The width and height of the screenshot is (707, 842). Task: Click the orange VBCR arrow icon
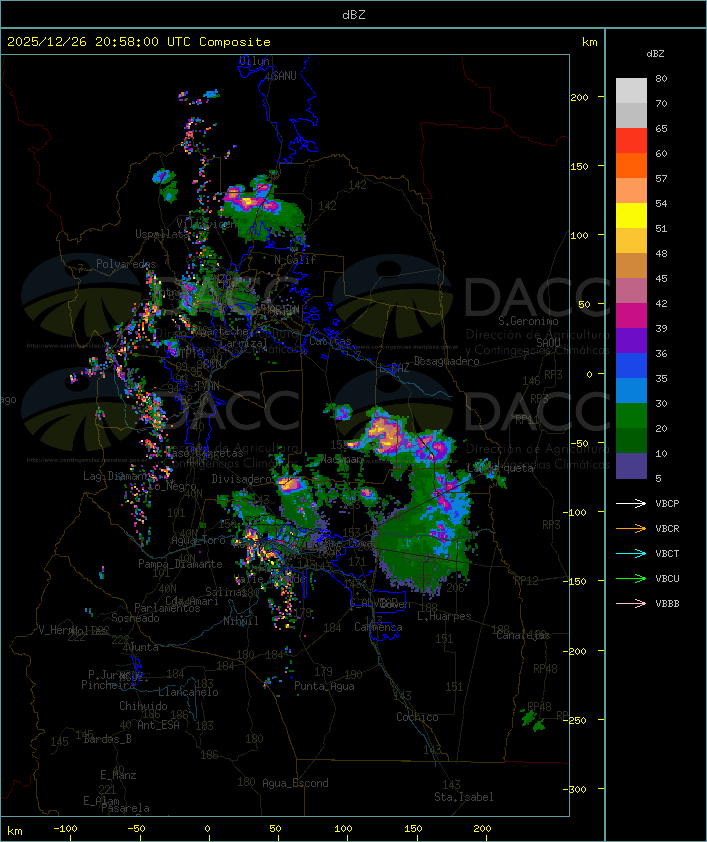(x=631, y=528)
